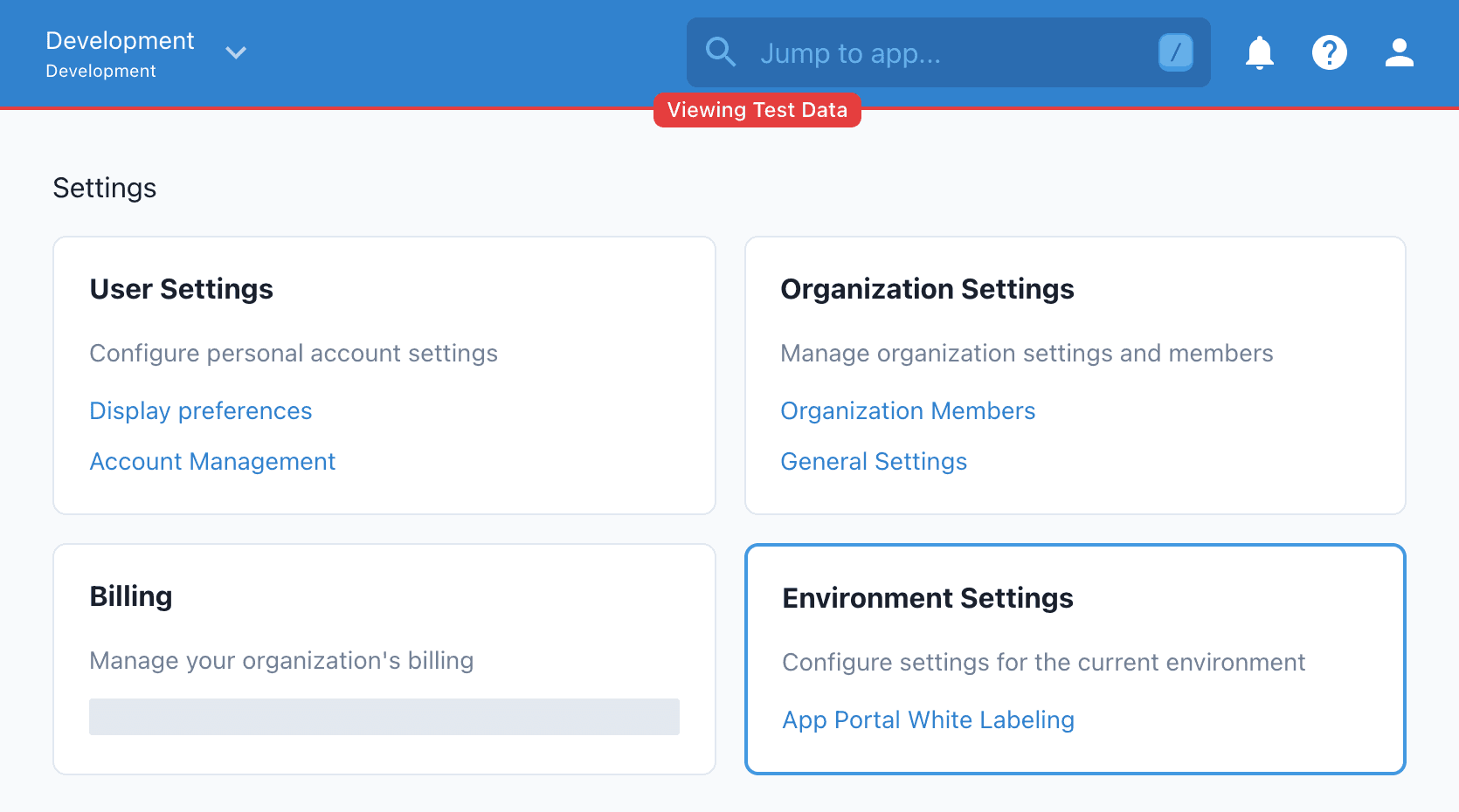Click the Development environment name
1459x812 pixels.
pos(120,41)
